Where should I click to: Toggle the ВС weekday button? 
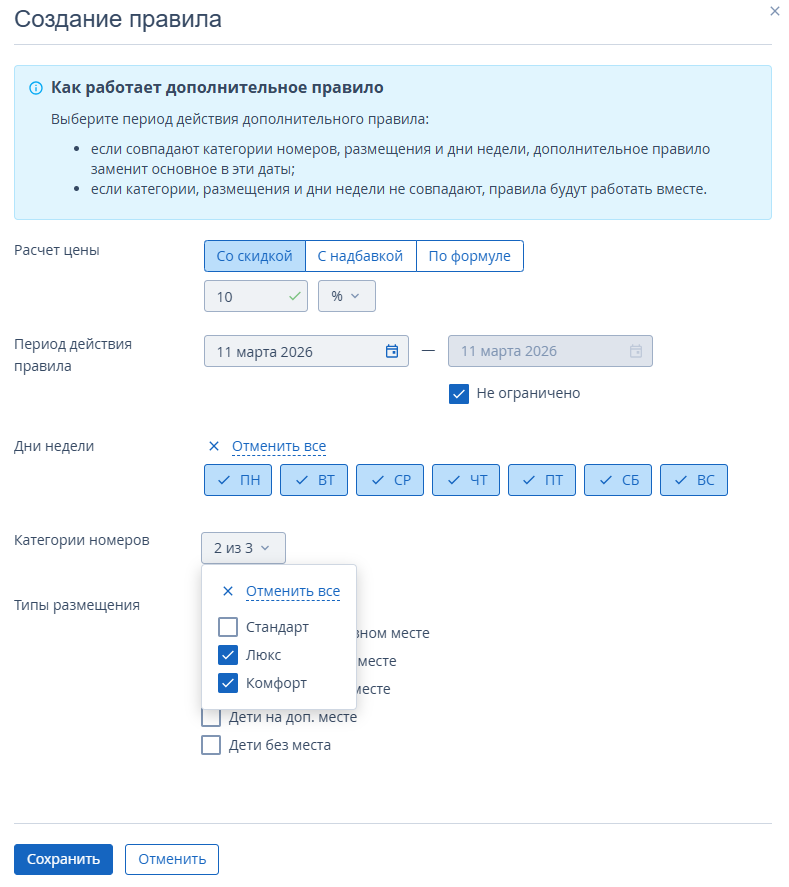tap(694, 480)
